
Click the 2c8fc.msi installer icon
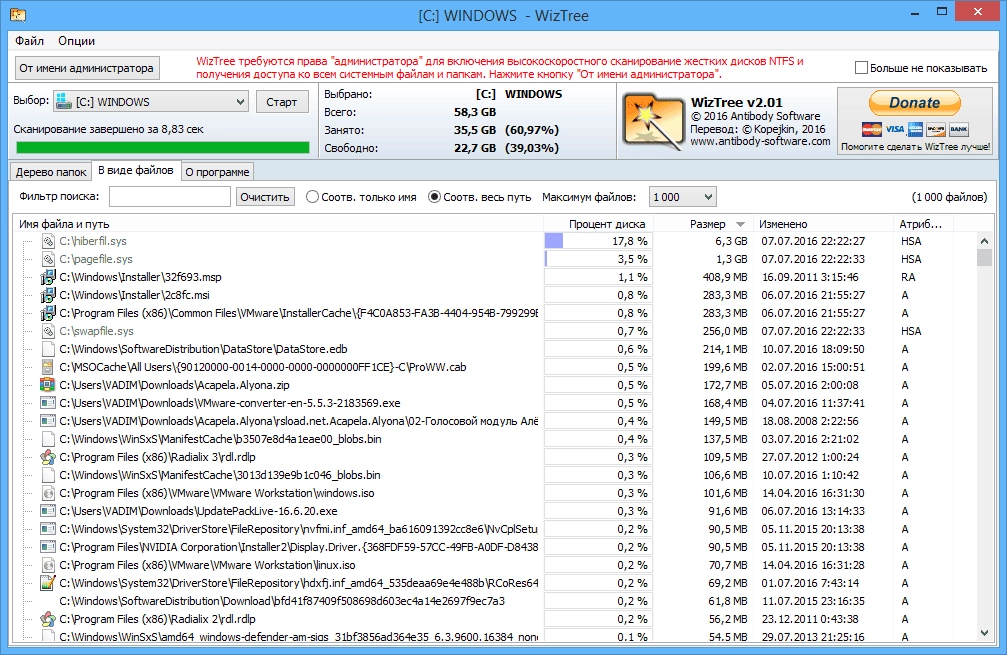48,295
